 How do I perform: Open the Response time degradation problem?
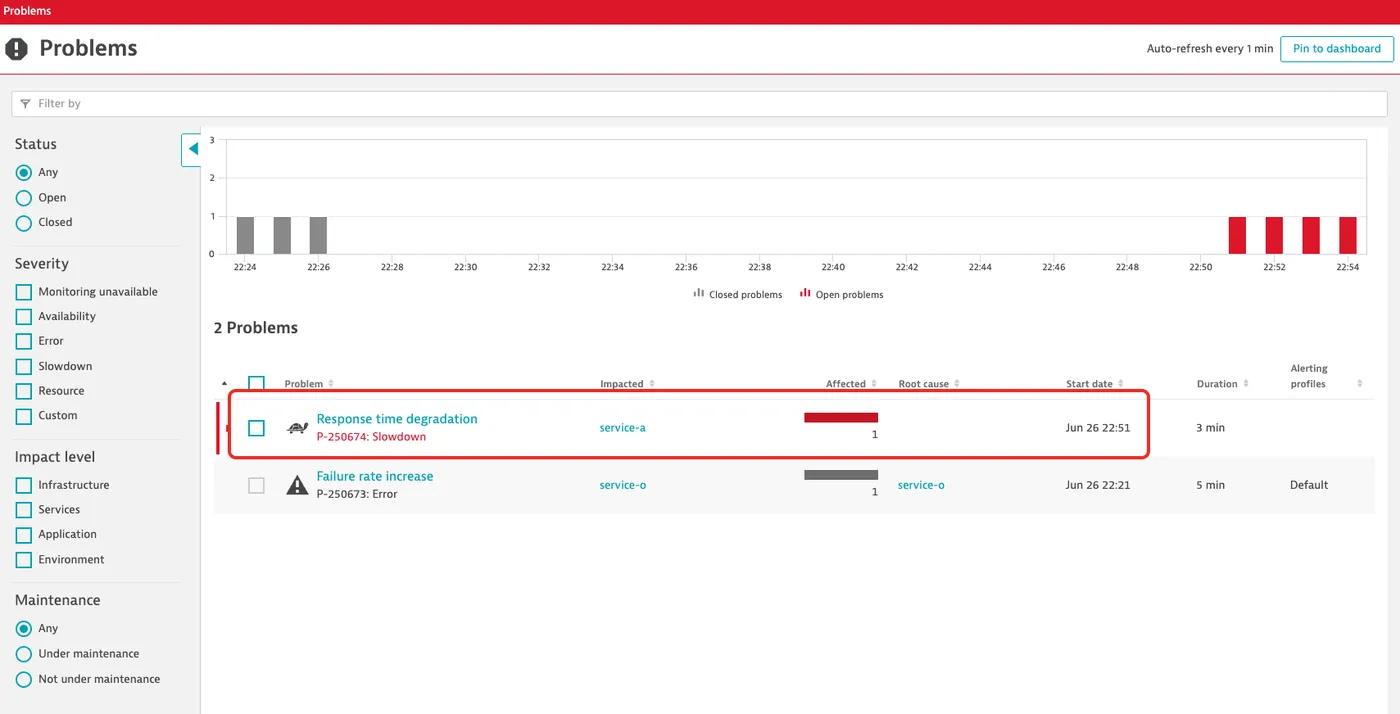point(397,419)
